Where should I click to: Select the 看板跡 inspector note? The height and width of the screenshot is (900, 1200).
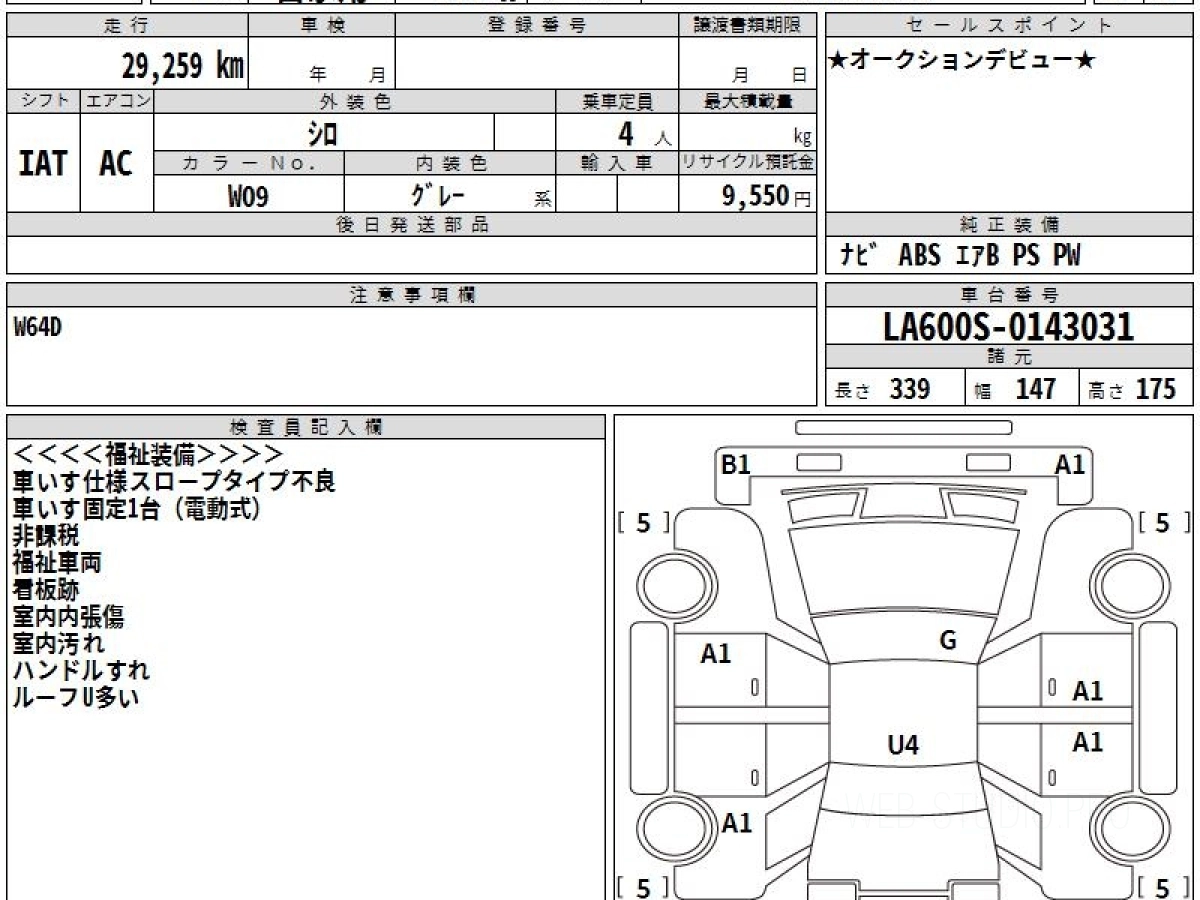click(x=46, y=590)
